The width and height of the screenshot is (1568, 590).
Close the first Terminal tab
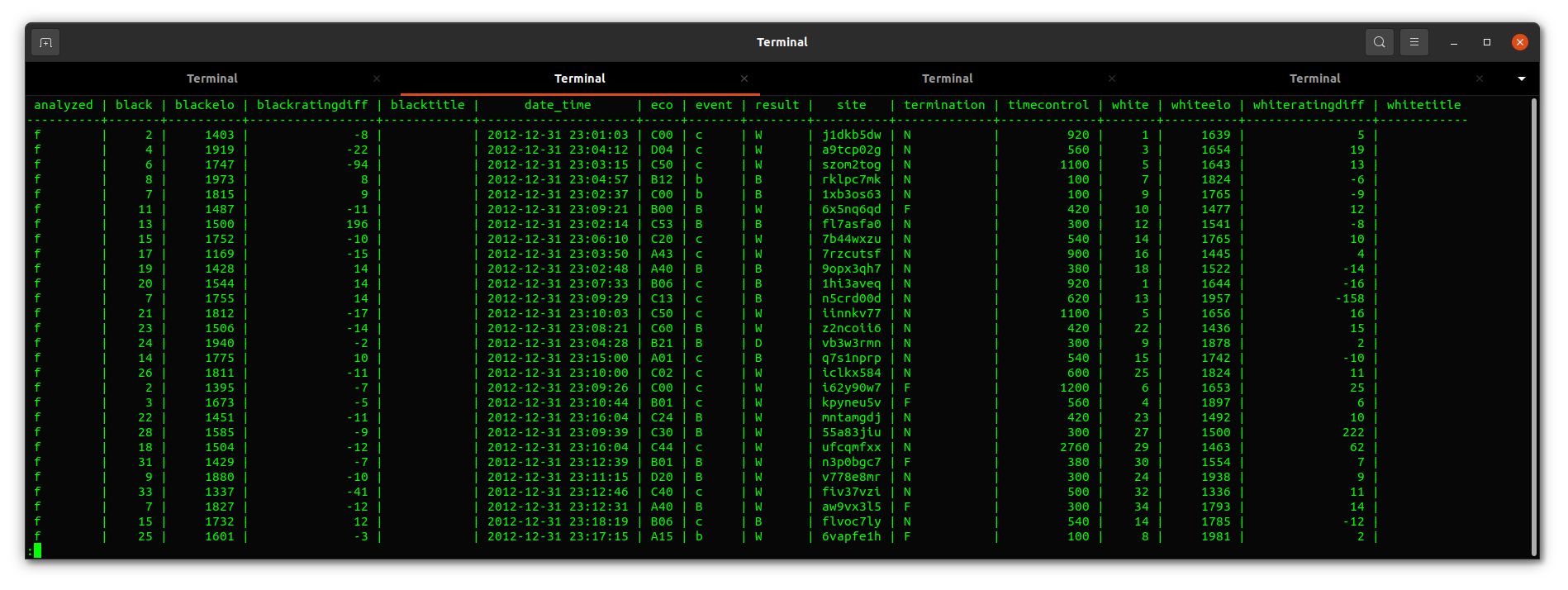tap(377, 79)
